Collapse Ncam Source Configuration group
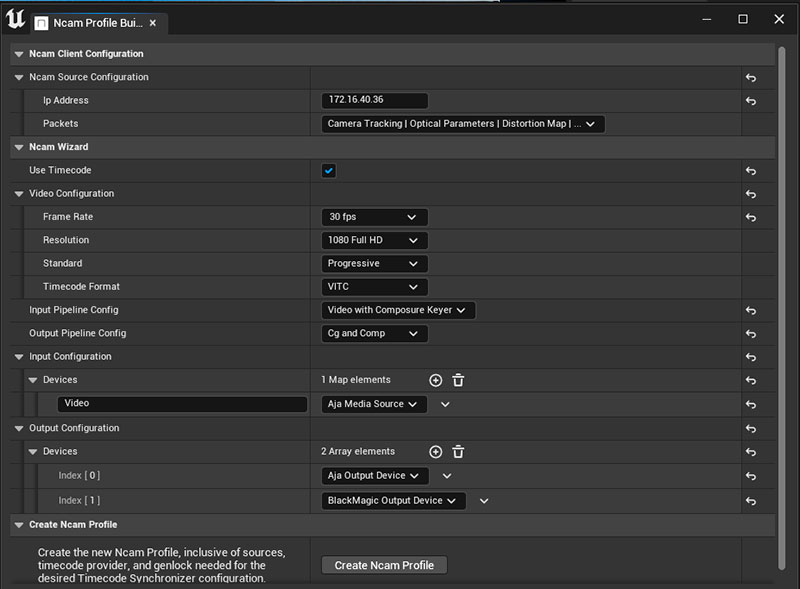800x589 pixels. (19, 78)
